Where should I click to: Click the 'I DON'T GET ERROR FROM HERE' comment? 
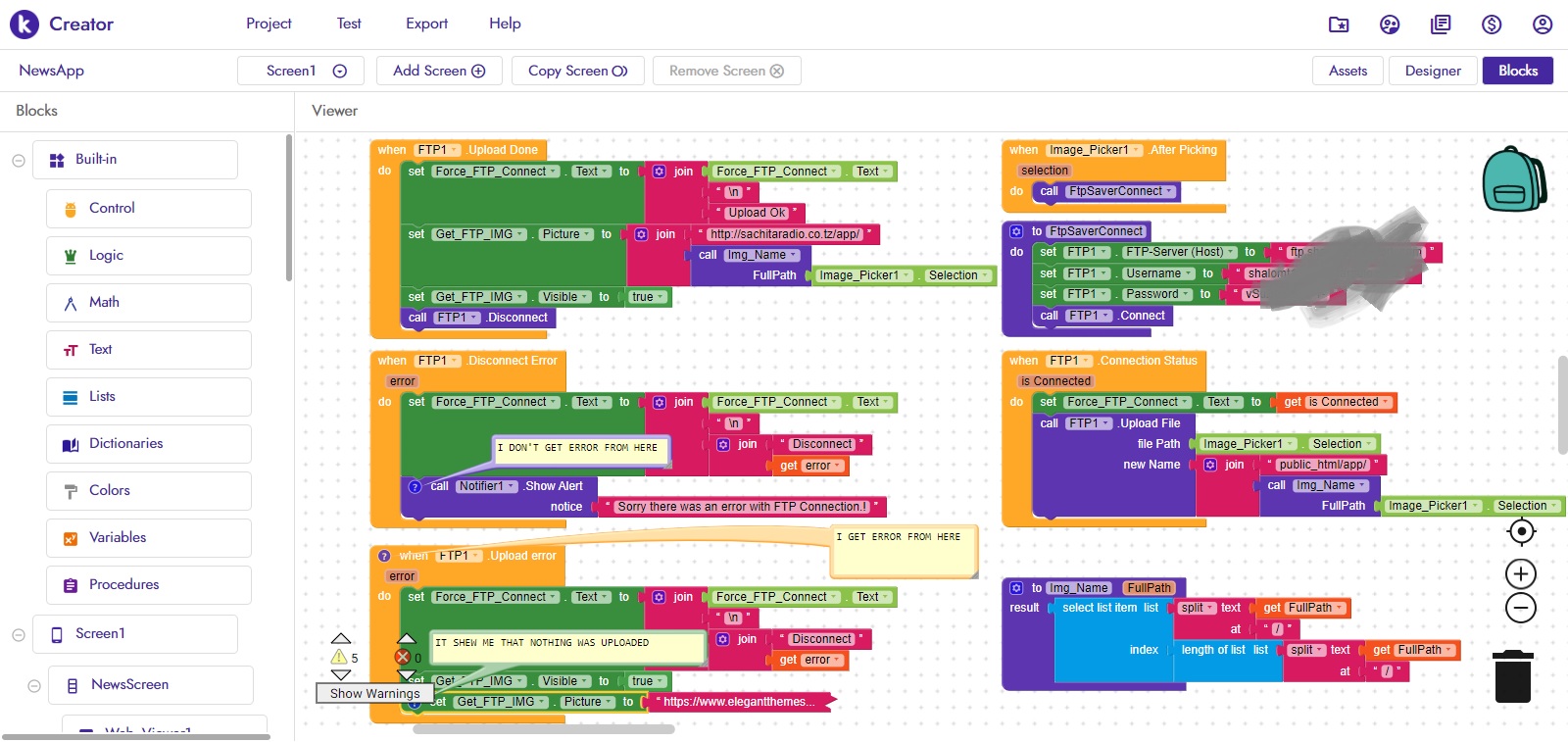coord(581,450)
